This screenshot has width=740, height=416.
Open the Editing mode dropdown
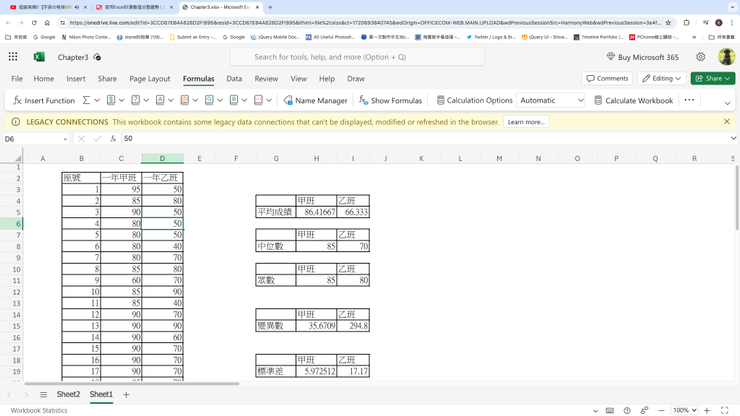click(661, 78)
